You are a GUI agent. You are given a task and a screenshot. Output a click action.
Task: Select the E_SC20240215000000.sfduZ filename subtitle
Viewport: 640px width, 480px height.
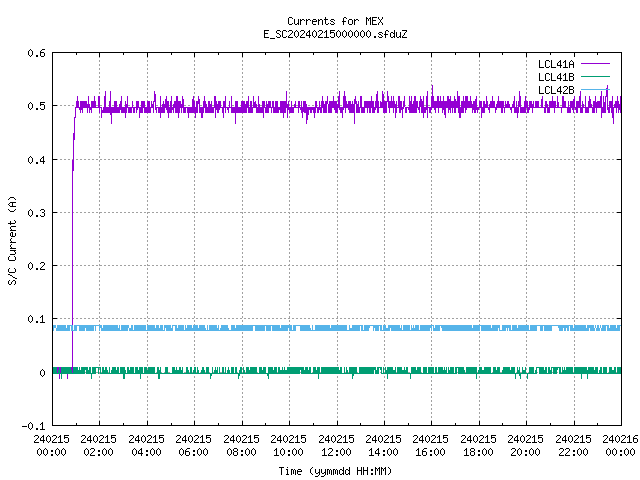click(335, 34)
